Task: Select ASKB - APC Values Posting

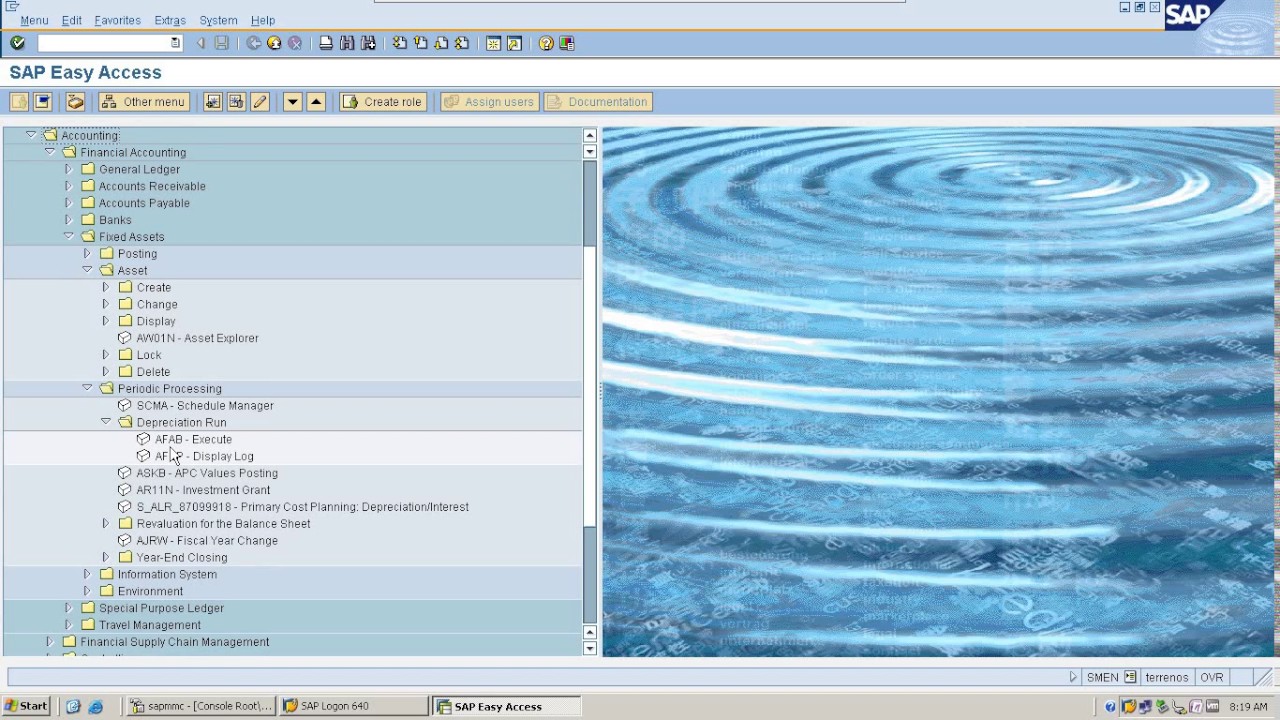Action: (x=207, y=473)
